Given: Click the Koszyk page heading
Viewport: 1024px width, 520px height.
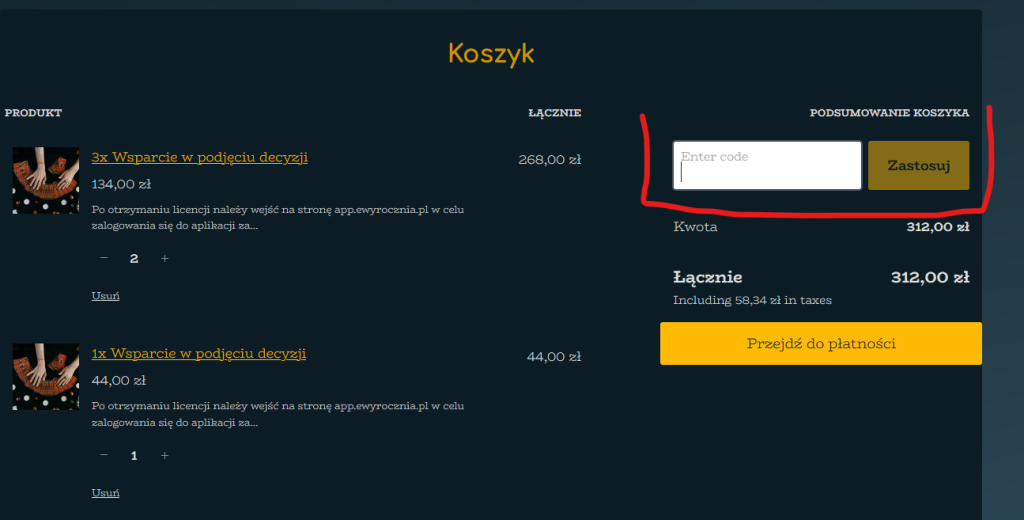Looking at the screenshot, I should tap(491, 53).
